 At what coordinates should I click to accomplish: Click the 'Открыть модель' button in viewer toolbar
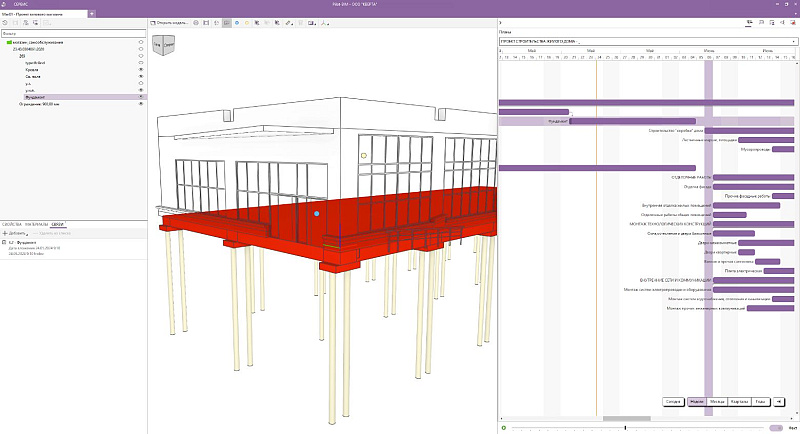point(169,23)
